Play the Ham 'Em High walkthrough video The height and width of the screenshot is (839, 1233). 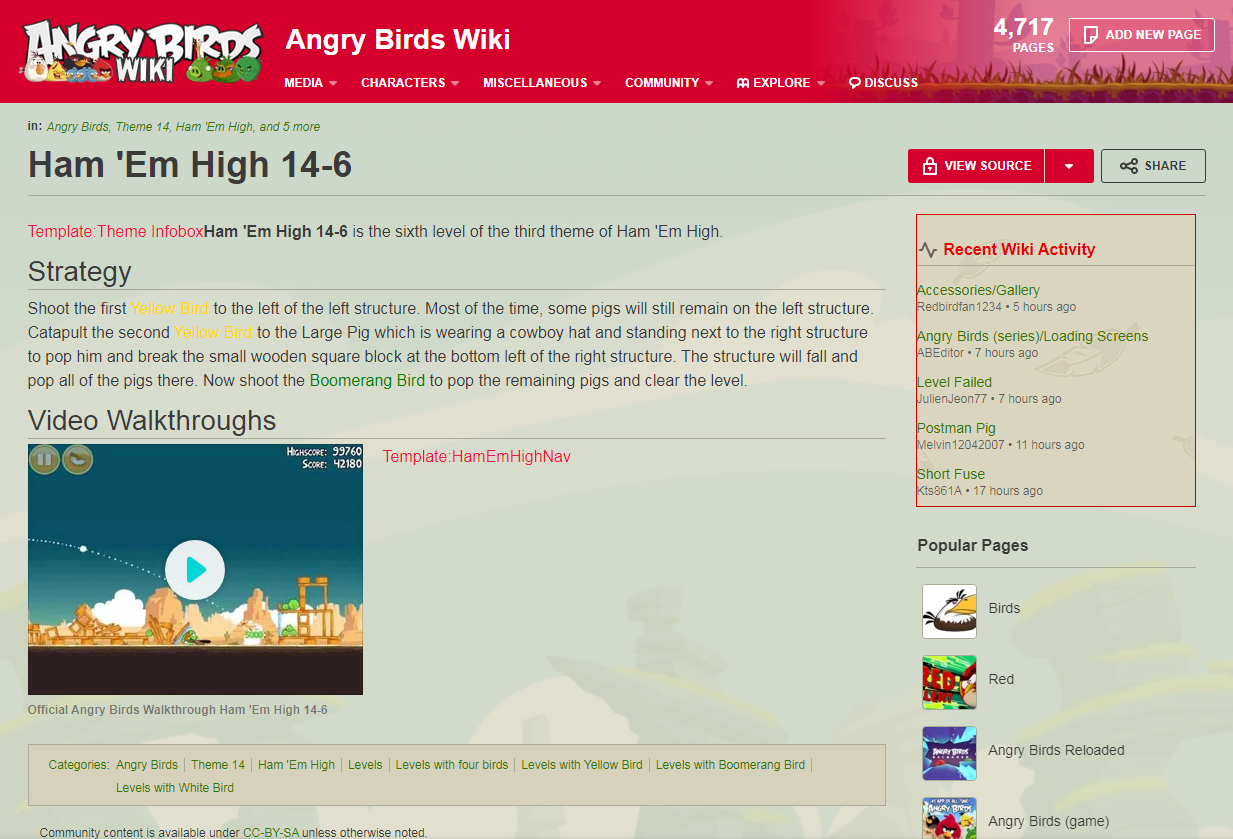[195, 570]
